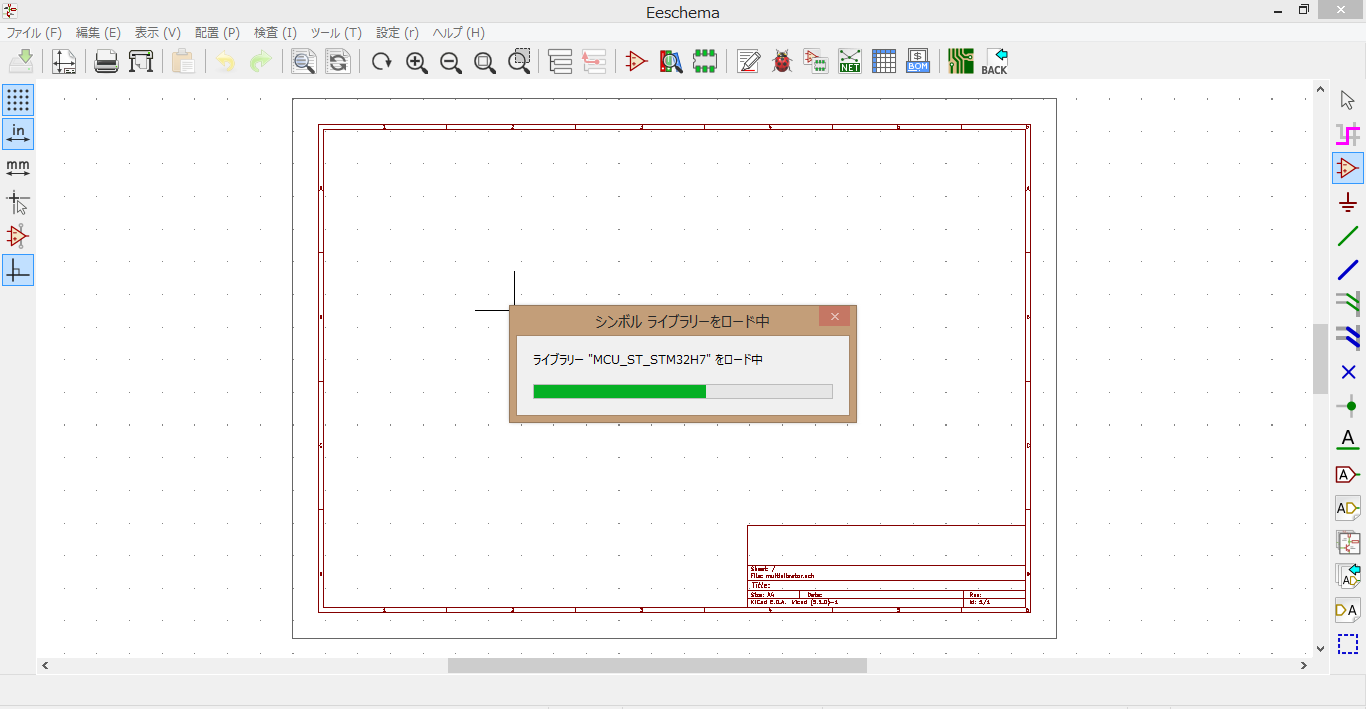
Task: Select the blue bus drawing tool
Action: tap(1348, 270)
